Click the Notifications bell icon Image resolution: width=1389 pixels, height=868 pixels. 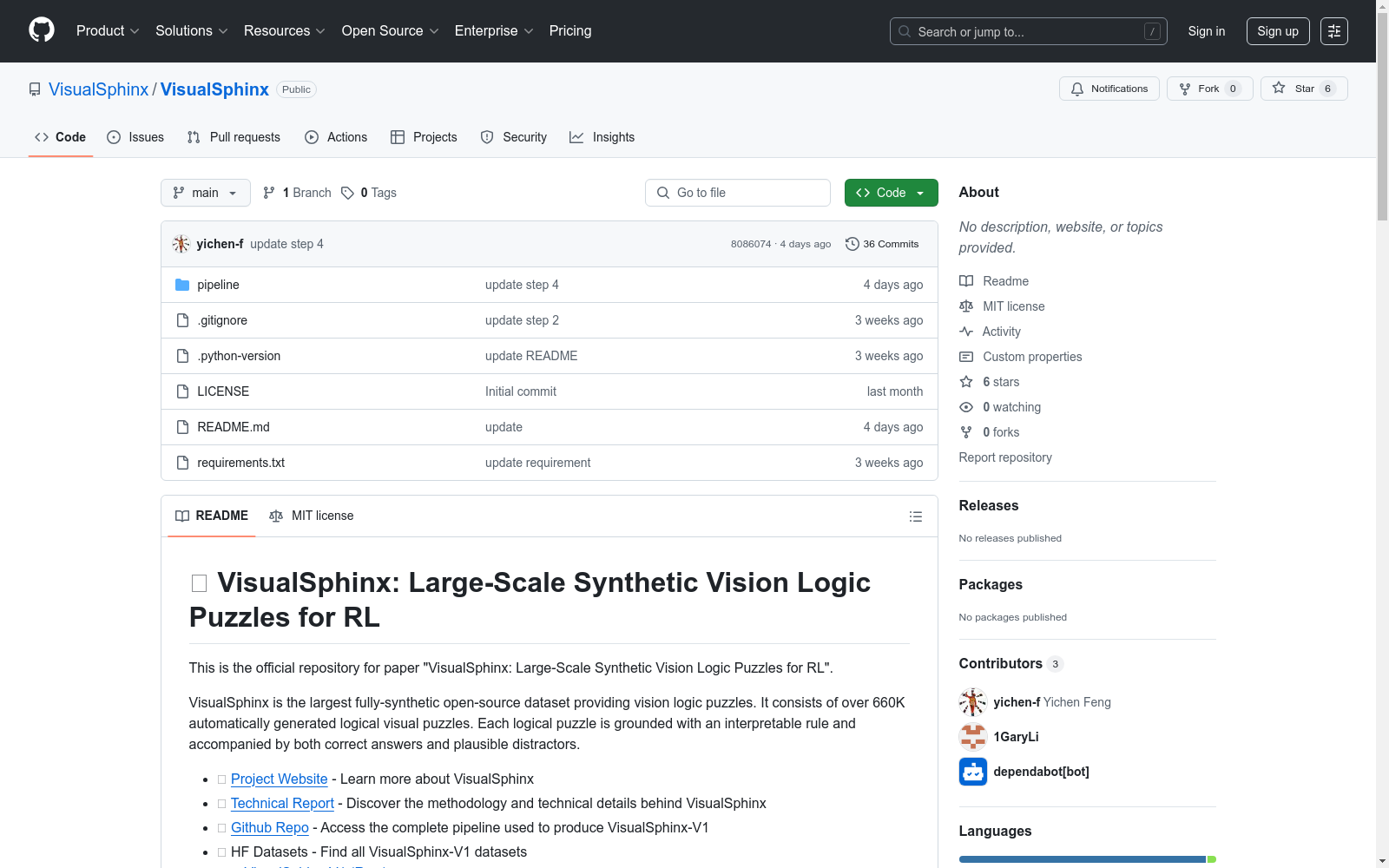tap(1077, 89)
